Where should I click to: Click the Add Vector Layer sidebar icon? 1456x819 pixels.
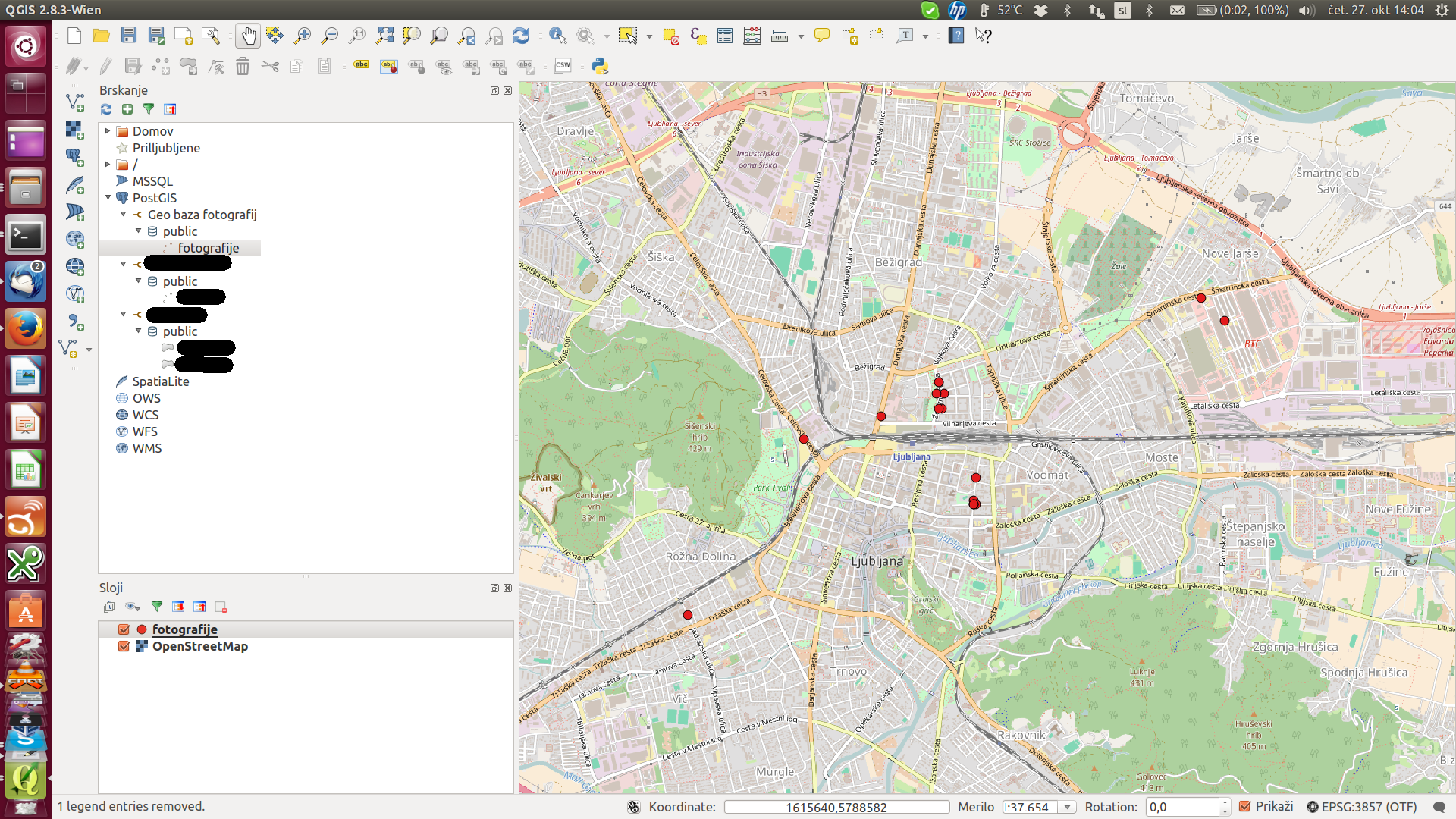point(75,102)
